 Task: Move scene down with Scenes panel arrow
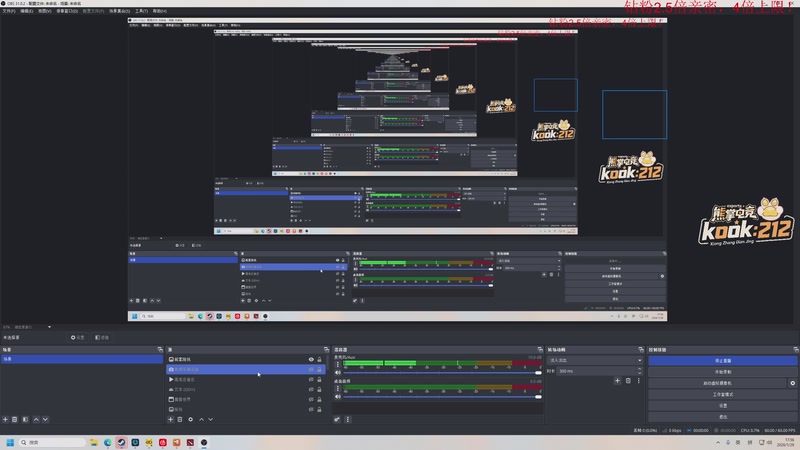tap(45, 419)
